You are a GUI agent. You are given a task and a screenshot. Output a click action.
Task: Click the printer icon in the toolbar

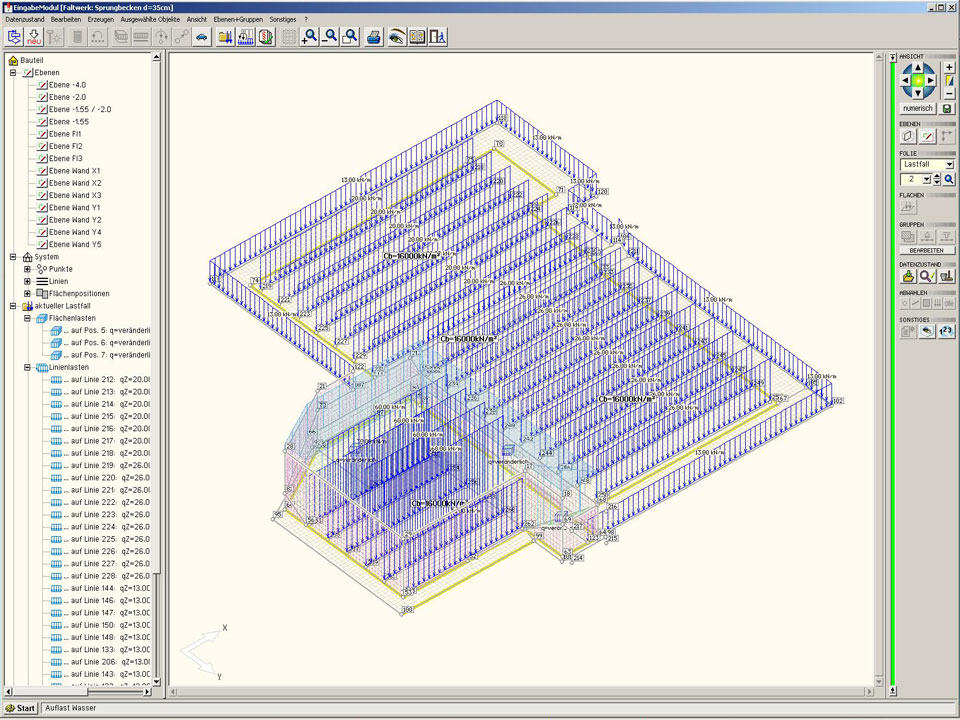point(374,37)
